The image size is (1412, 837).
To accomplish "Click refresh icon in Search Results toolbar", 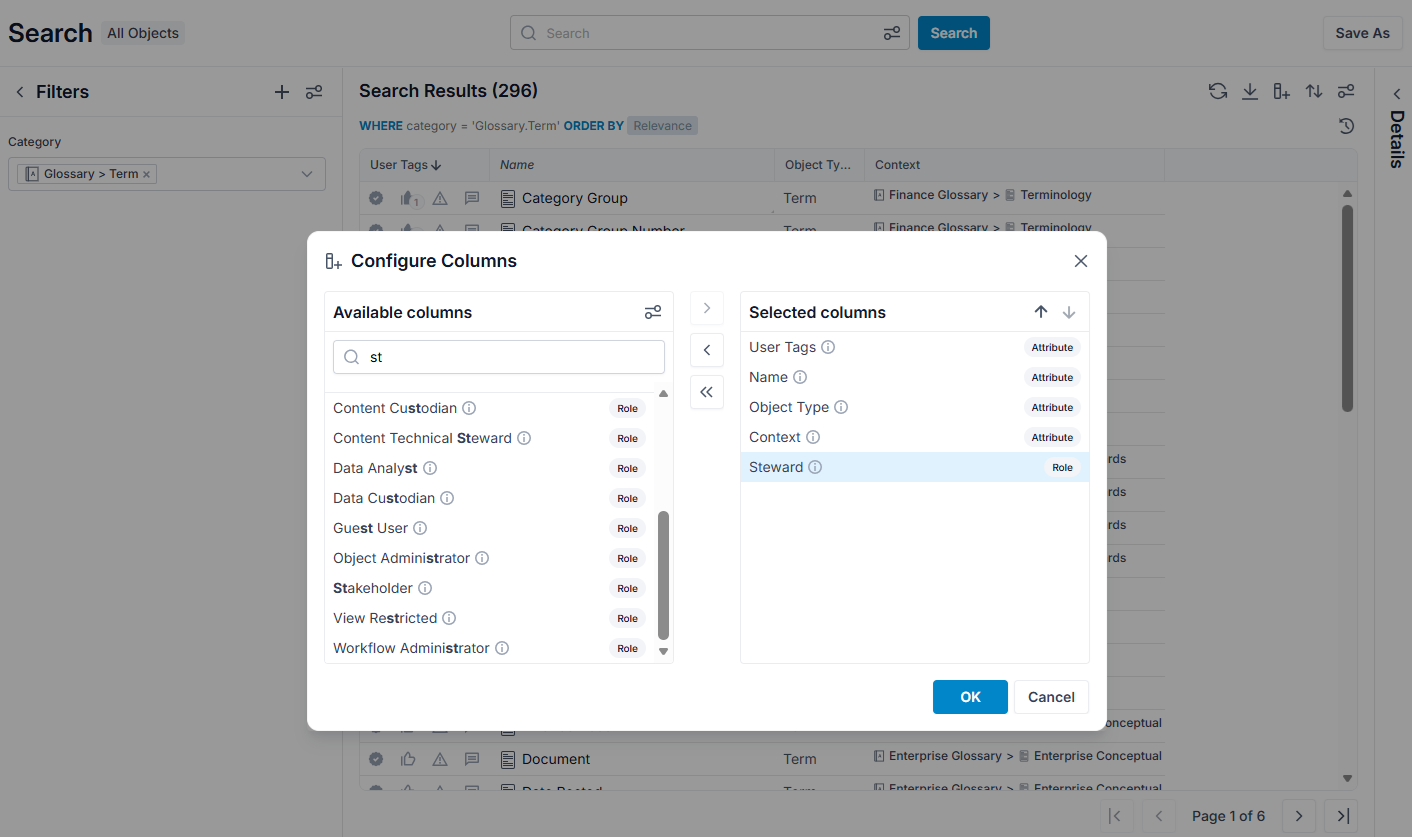I will coord(1218,91).
